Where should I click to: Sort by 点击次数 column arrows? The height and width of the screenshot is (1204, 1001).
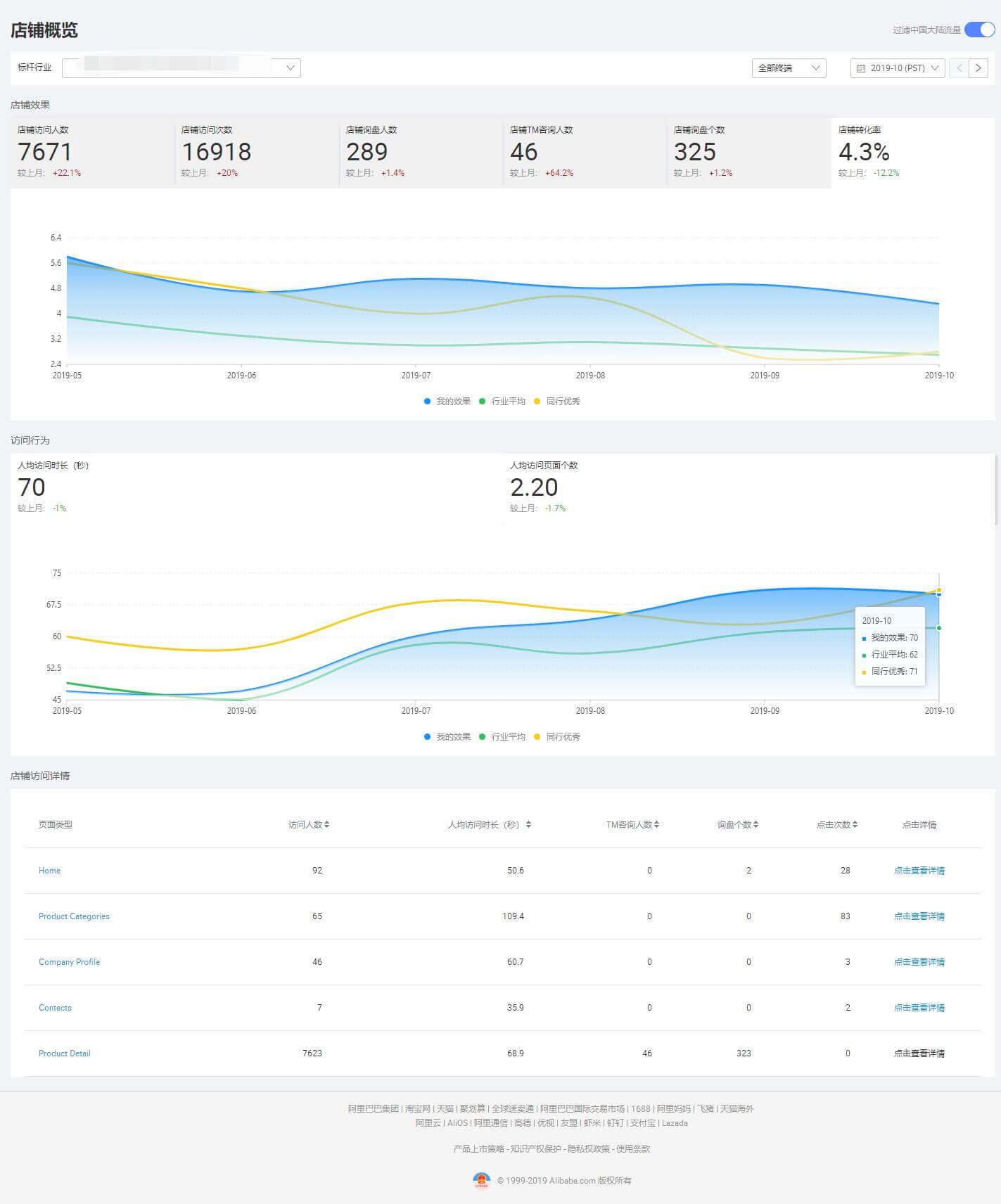[855, 824]
